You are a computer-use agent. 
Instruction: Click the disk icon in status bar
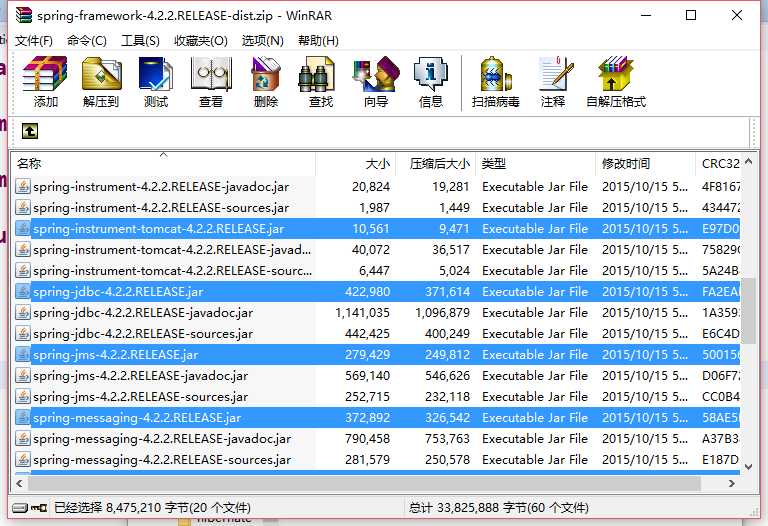coord(20,508)
